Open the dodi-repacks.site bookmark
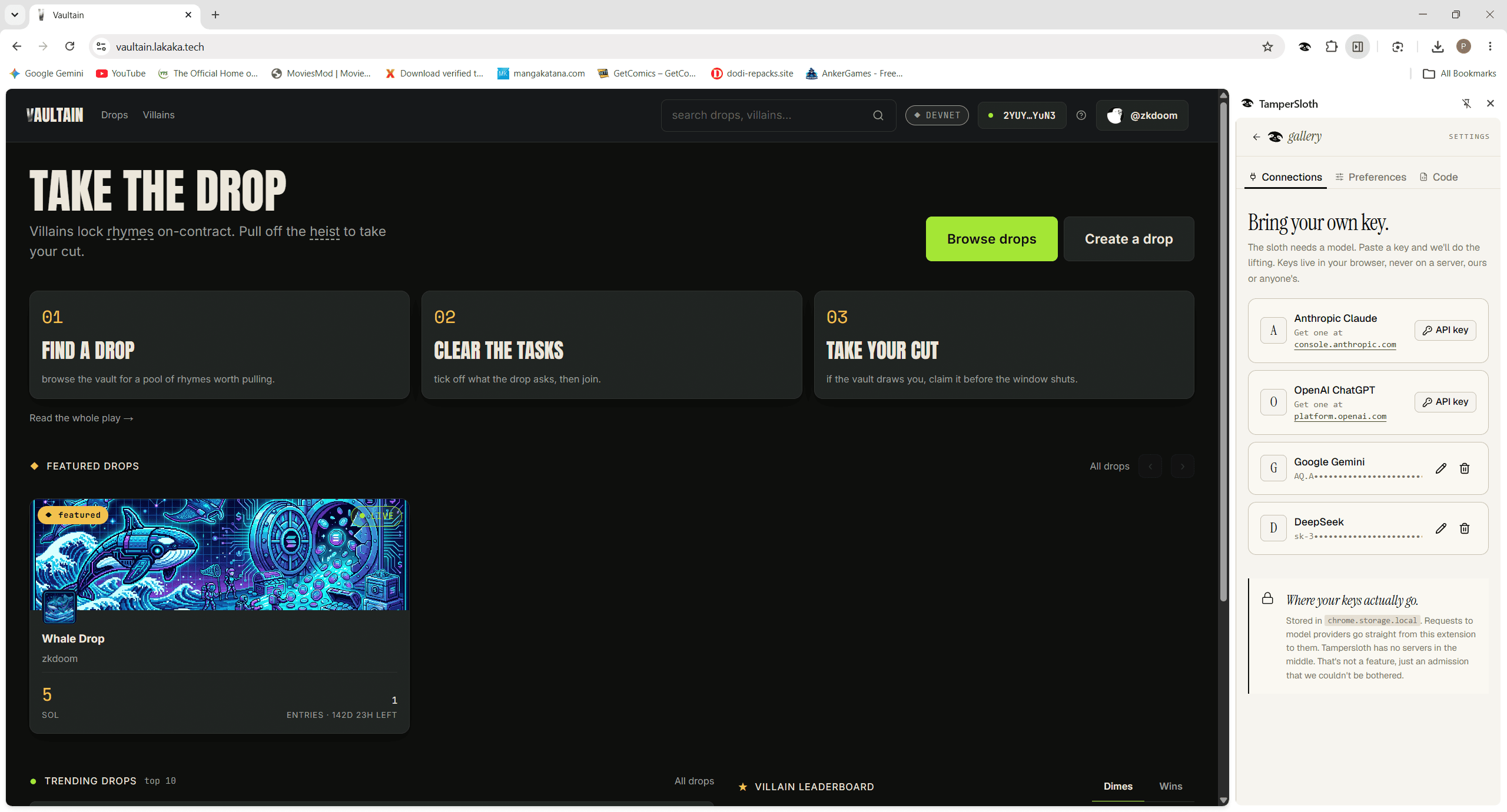The height and width of the screenshot is (812, 1507). (x=752, y=74)
